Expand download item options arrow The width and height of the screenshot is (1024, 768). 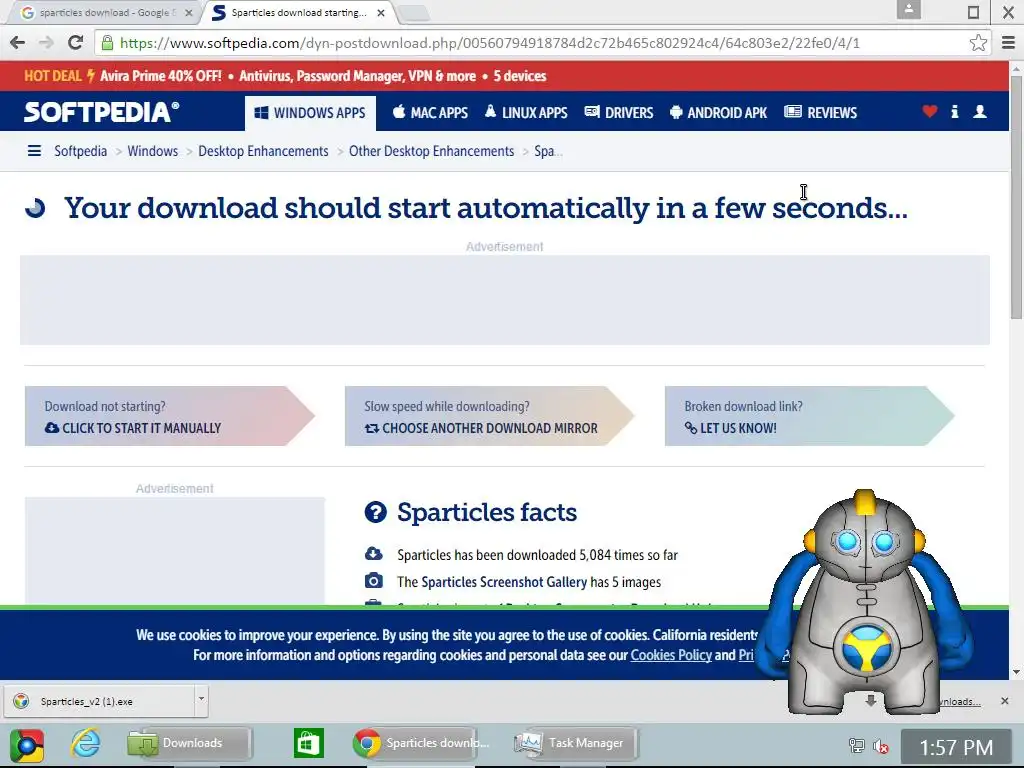201,699
